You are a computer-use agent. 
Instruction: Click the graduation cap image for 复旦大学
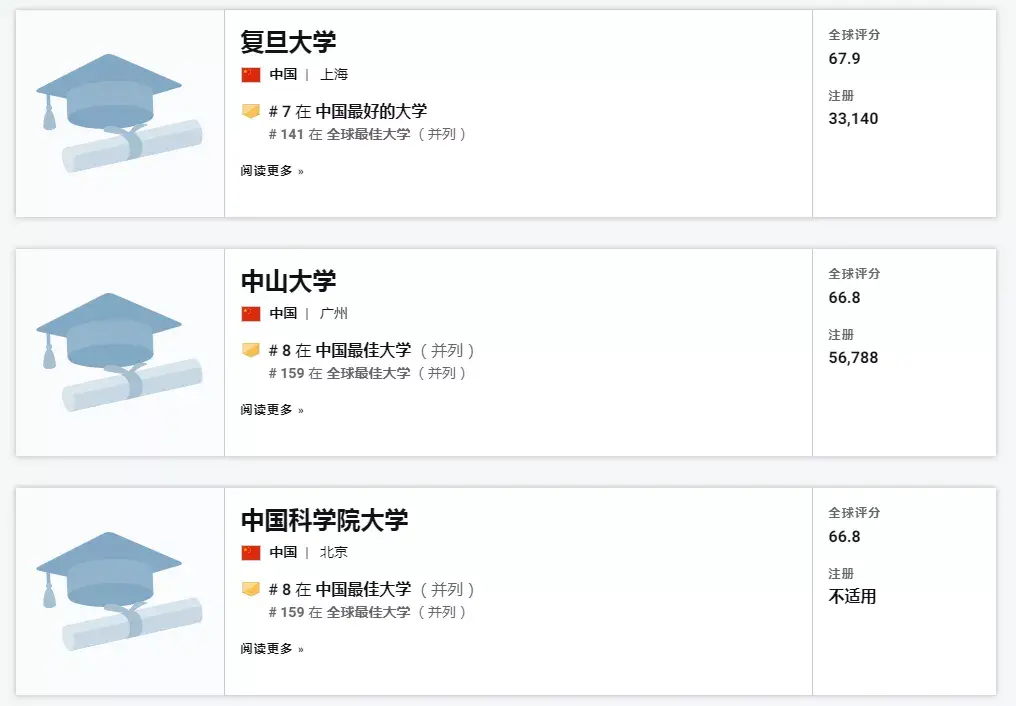point(119,113)
